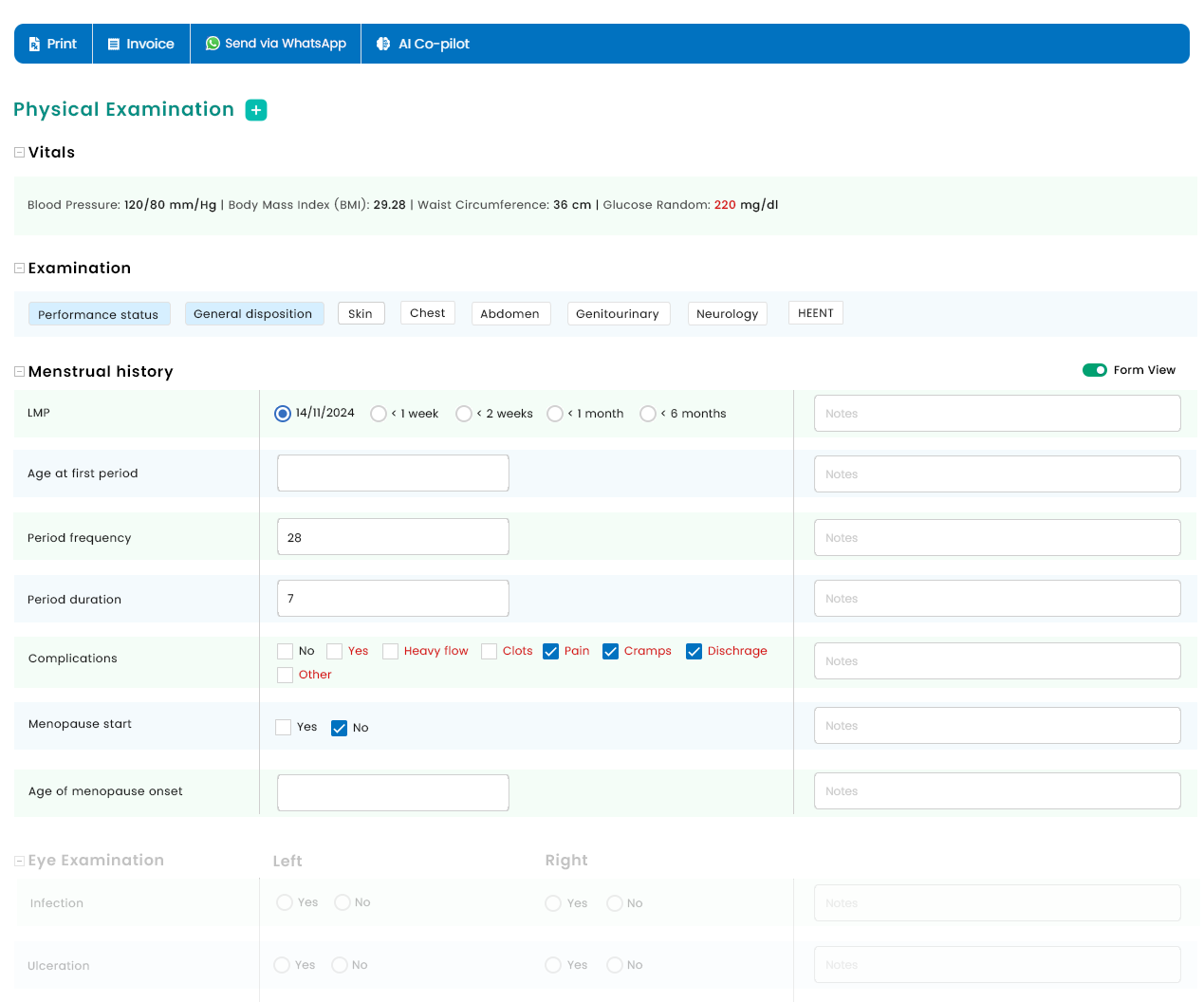Click the Performance status button

point(99,314)
